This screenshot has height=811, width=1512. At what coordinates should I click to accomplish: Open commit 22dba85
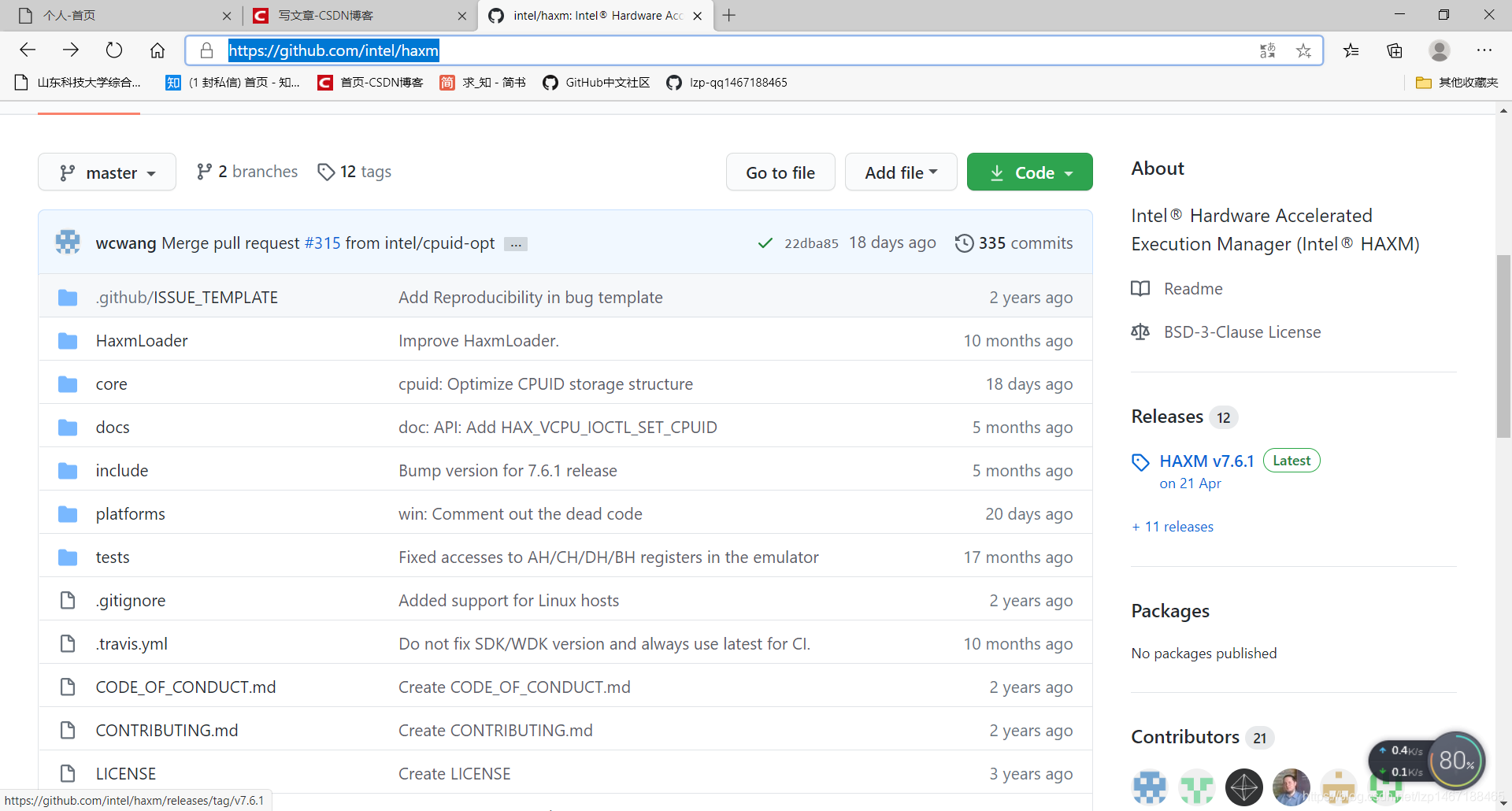(811, 243)
